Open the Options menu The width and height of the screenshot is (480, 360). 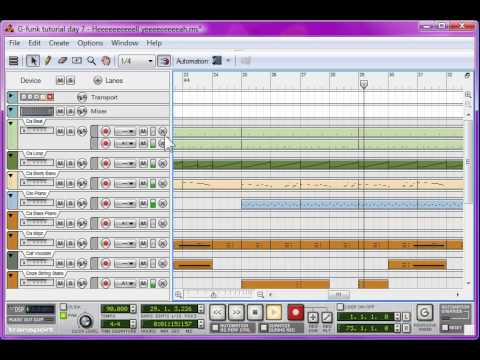(90, 43)
